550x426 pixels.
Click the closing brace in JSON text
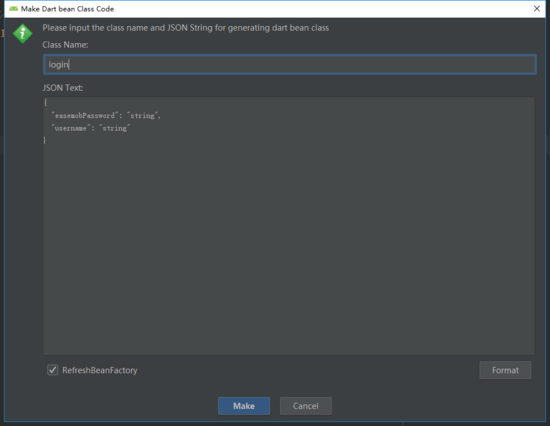point(45,140)
